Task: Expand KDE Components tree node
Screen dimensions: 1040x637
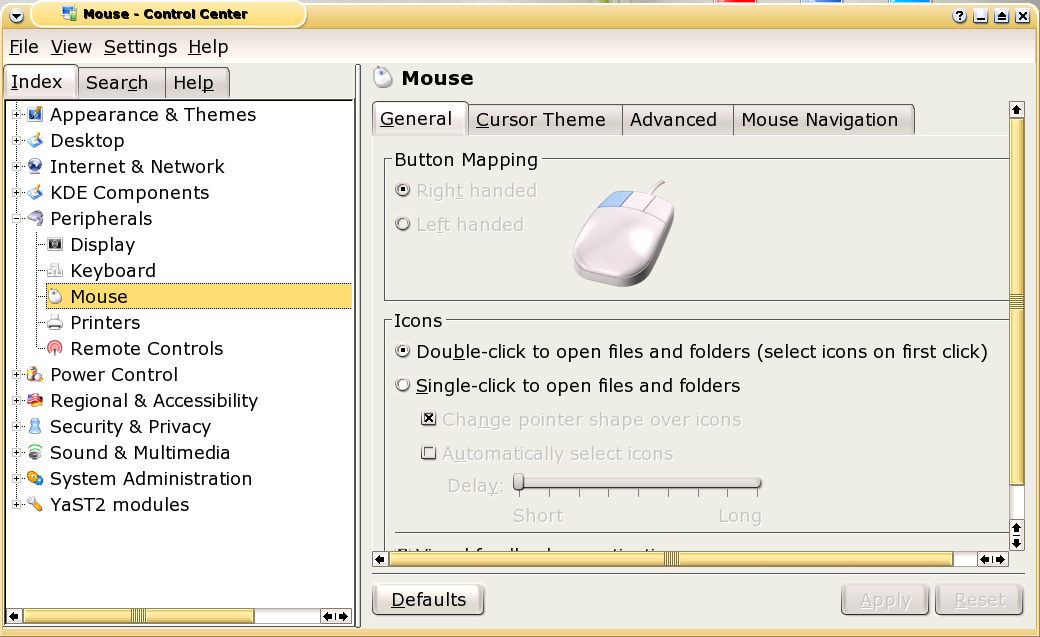Action: click(x=17, y=192)
